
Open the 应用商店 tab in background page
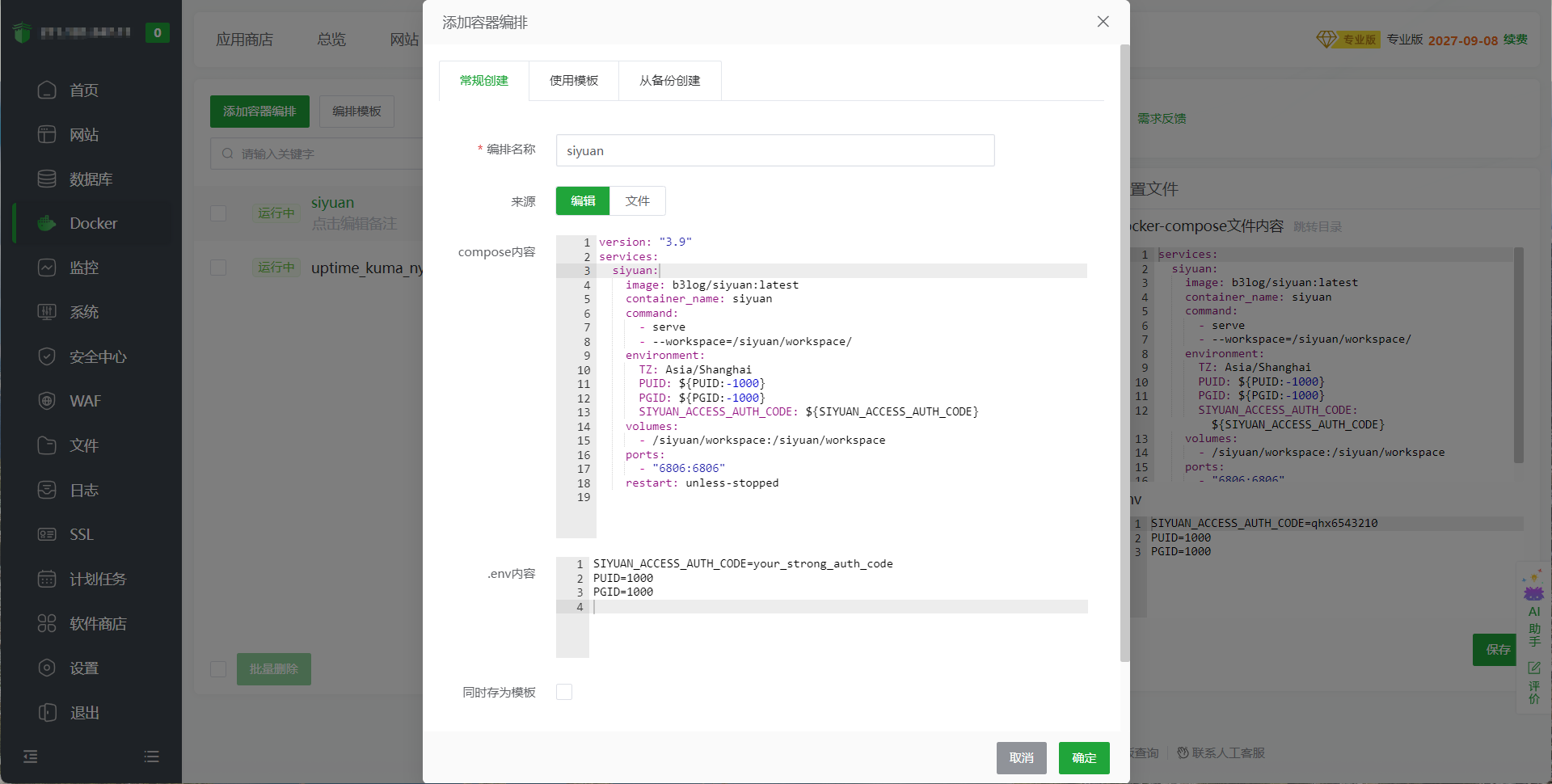244,40
